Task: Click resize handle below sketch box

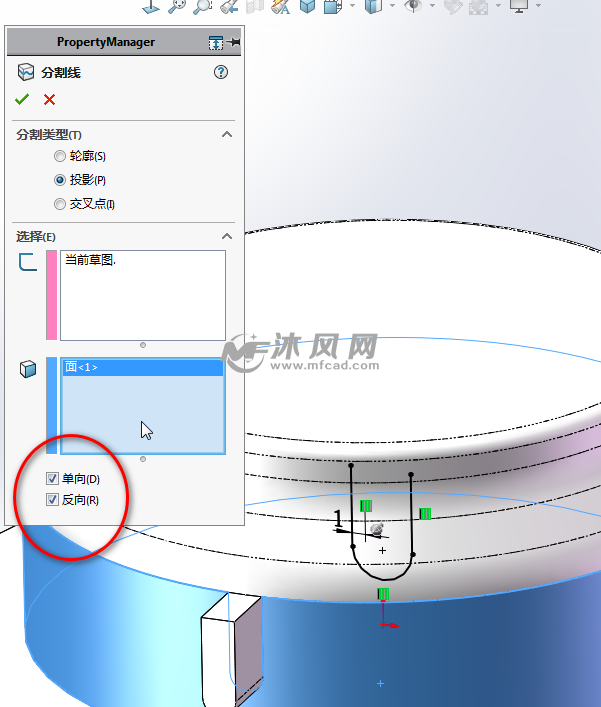Action: [x=143, y=345]
